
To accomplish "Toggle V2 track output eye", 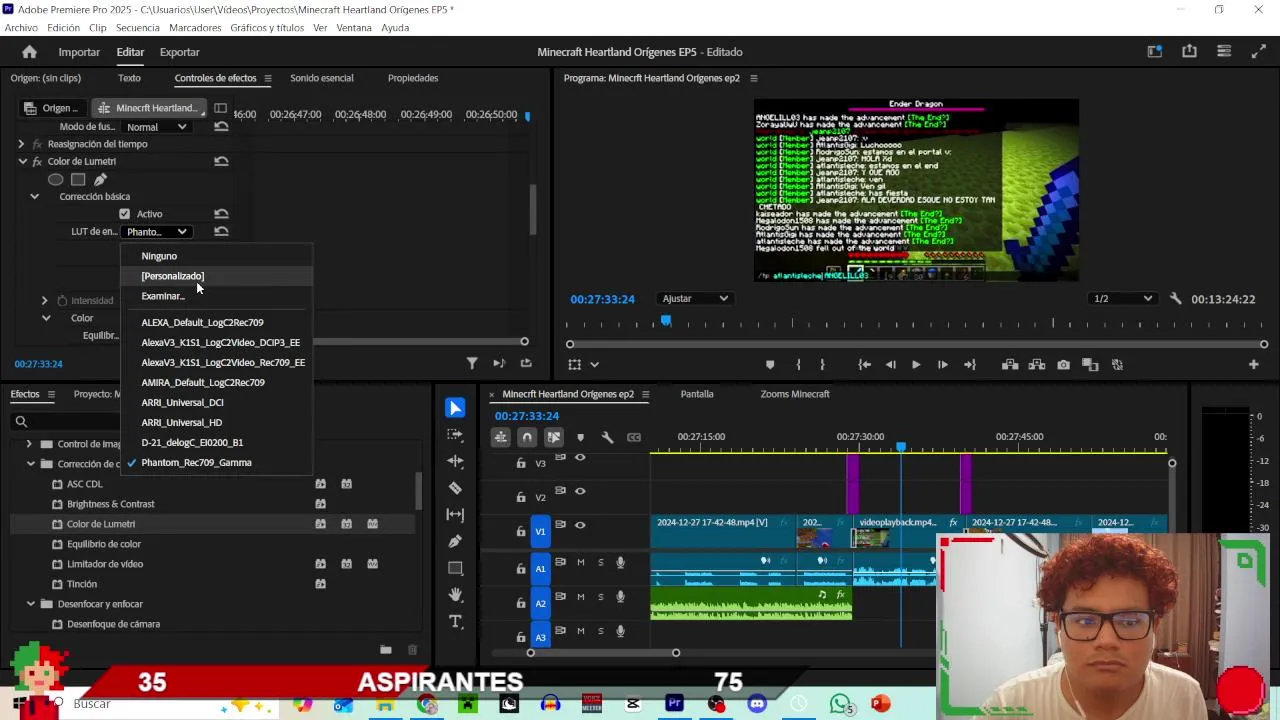I will pyautogui.click(x=580, y=491).
